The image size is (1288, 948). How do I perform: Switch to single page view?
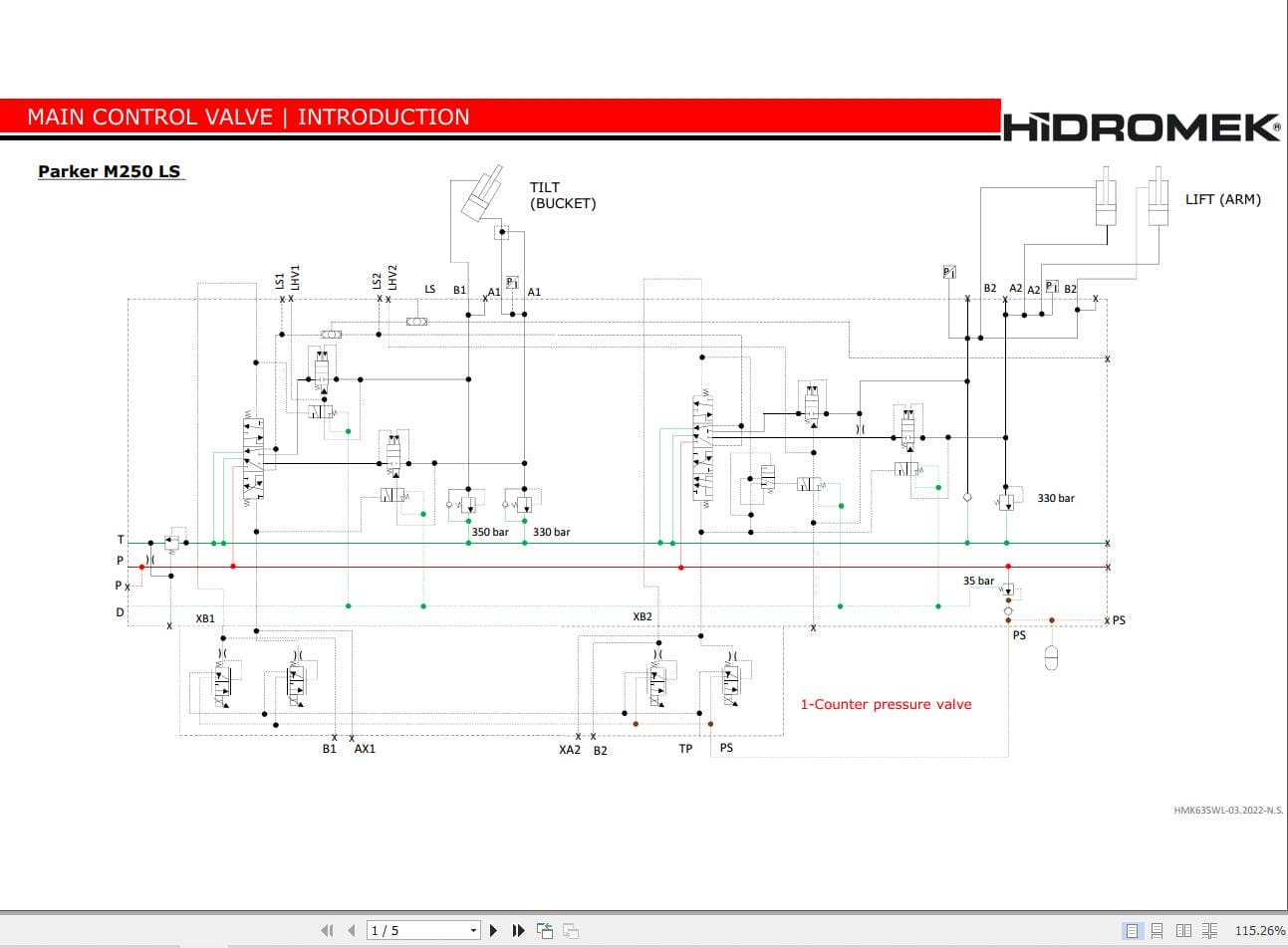click(x=1132, y=930)
